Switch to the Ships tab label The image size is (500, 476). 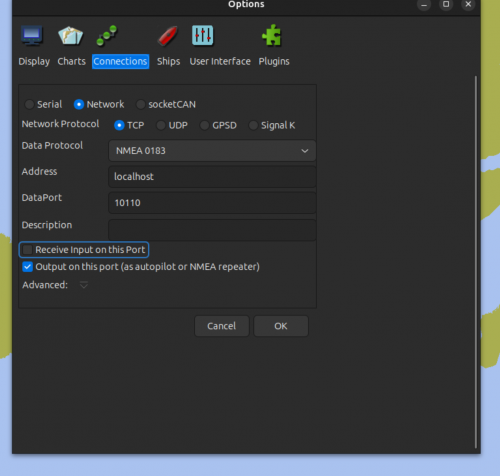(168, 61)
